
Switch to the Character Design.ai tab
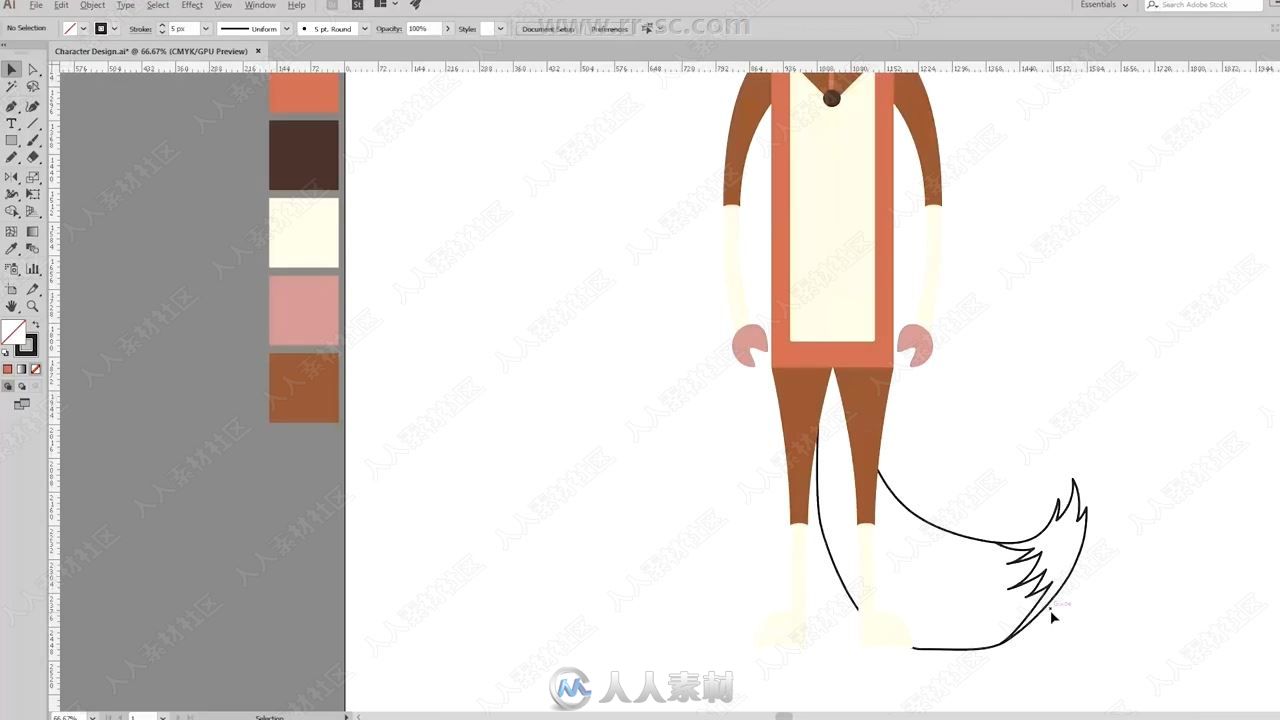click(x=150, y=51)
